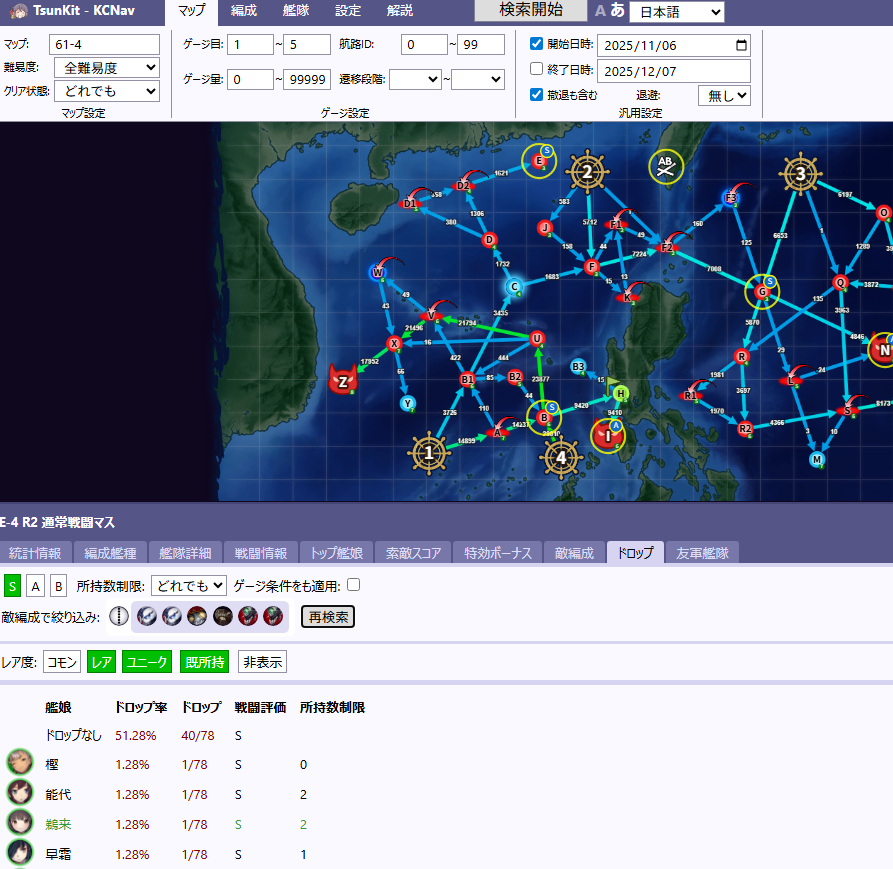
Task: Click the TsunKit app logo
Action: tap(19, 11)
